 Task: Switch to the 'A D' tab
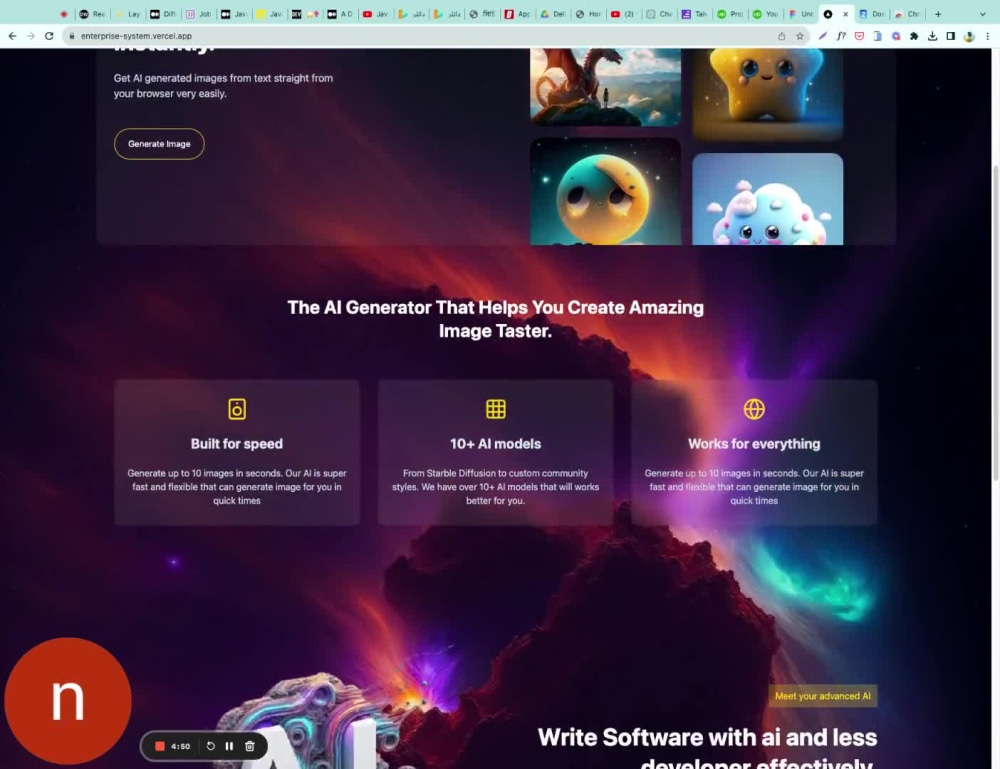point(341,14)
